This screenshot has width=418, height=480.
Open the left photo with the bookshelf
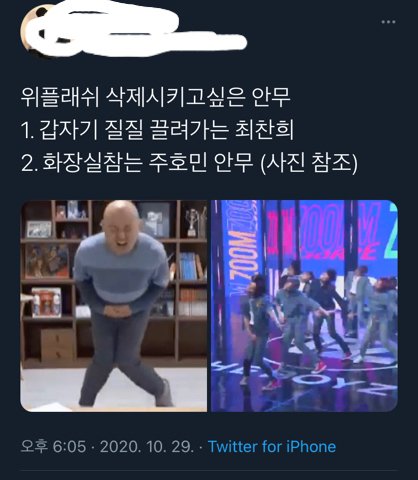[114, 306]
